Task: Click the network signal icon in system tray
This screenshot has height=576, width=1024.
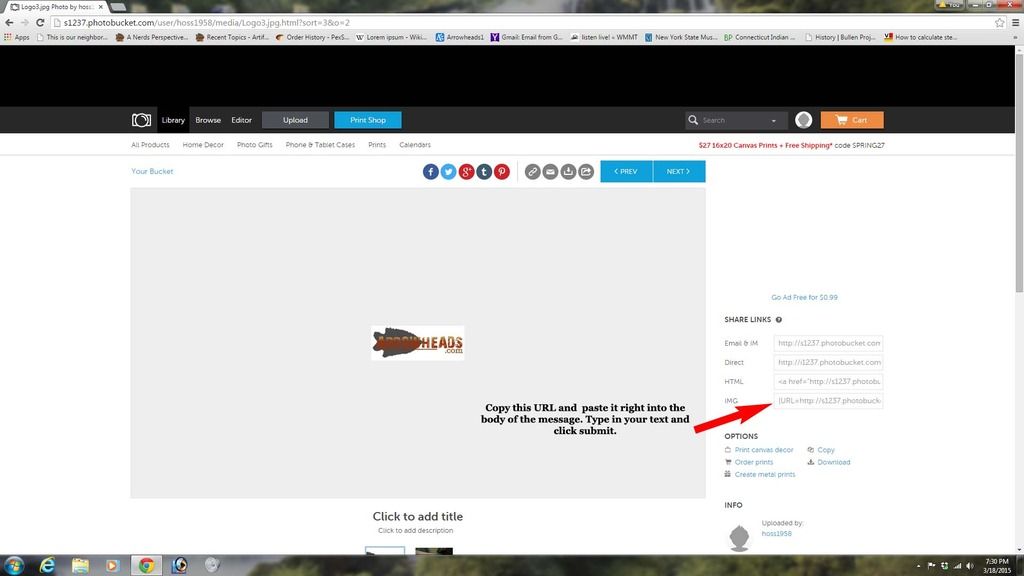Action: tap(957, 566)
